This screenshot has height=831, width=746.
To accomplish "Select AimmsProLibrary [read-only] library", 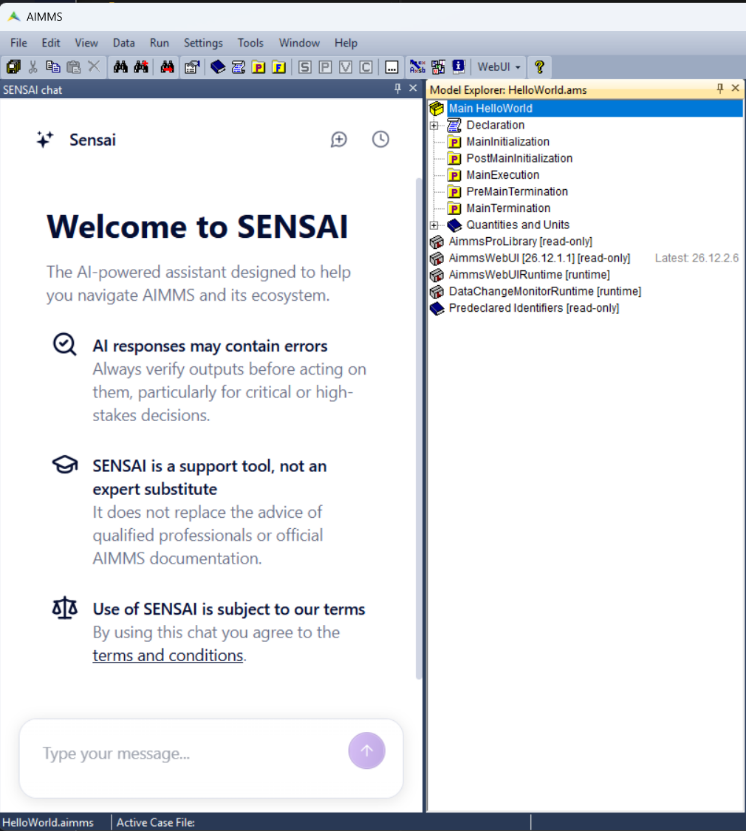I will click(x=520, y=242).
